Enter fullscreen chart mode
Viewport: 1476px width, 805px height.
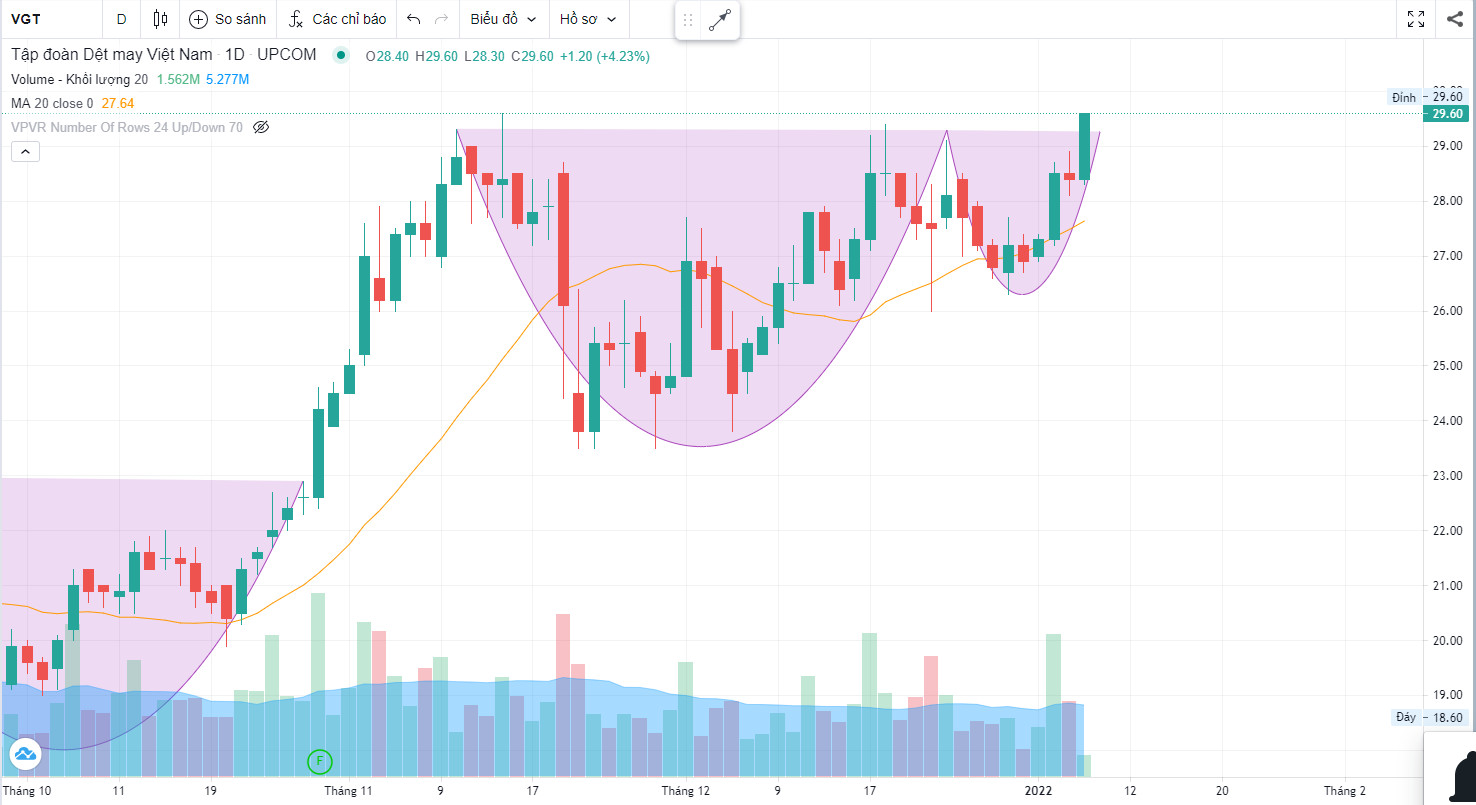point(1416,19)
